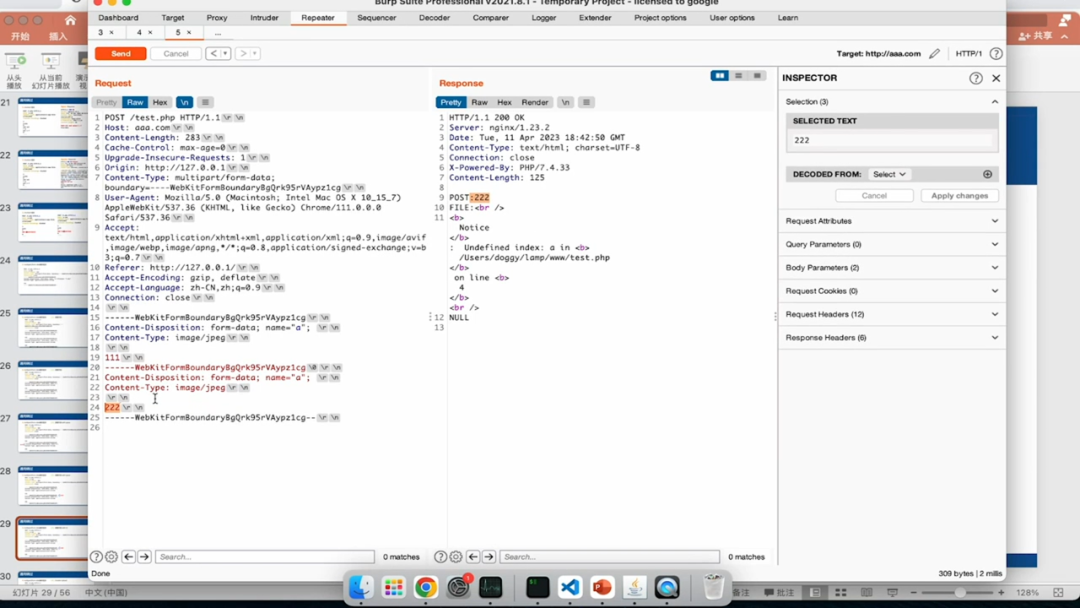Select Hex view in Response panel
Image resolution: width=1080 pixels, height=608 pixels.
click(x=504, y=102)
